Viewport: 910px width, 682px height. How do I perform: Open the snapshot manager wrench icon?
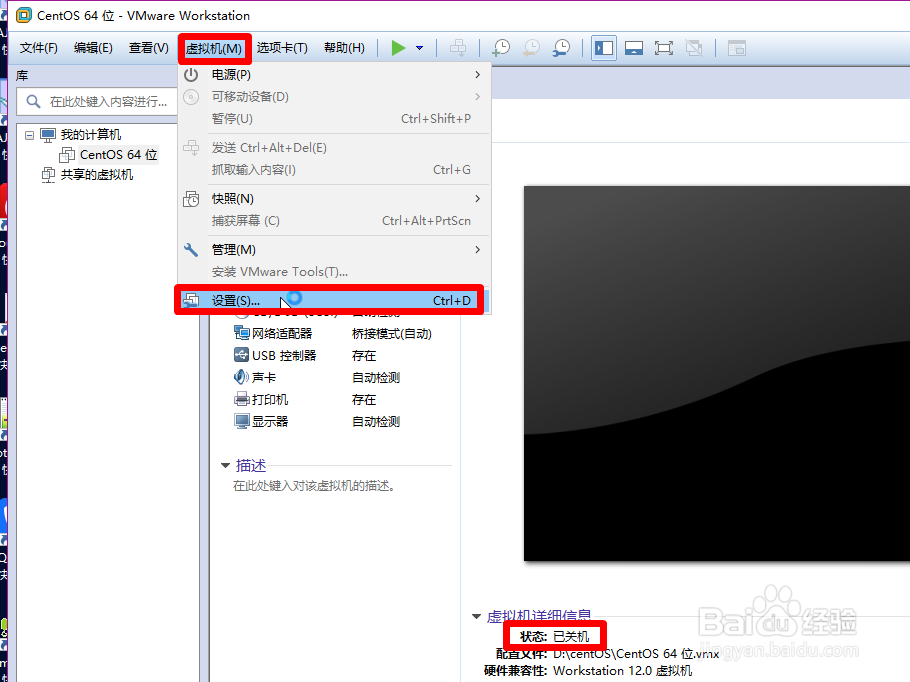click(561, 47)
